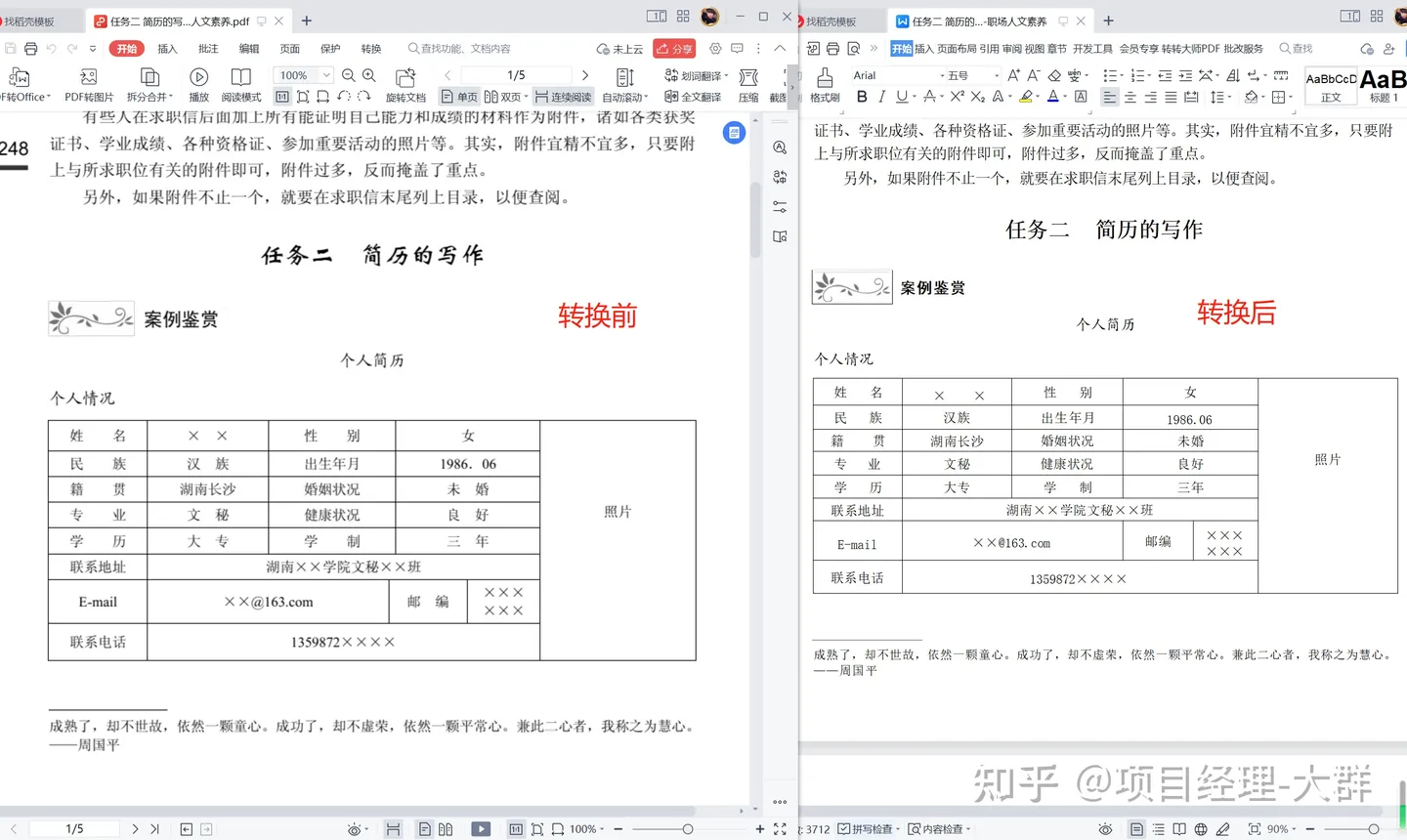Click the 找稻壳模板 tab in Writer window
Image resolution: width=1407 pixels, height=840 pixels.
pos(831,21)
